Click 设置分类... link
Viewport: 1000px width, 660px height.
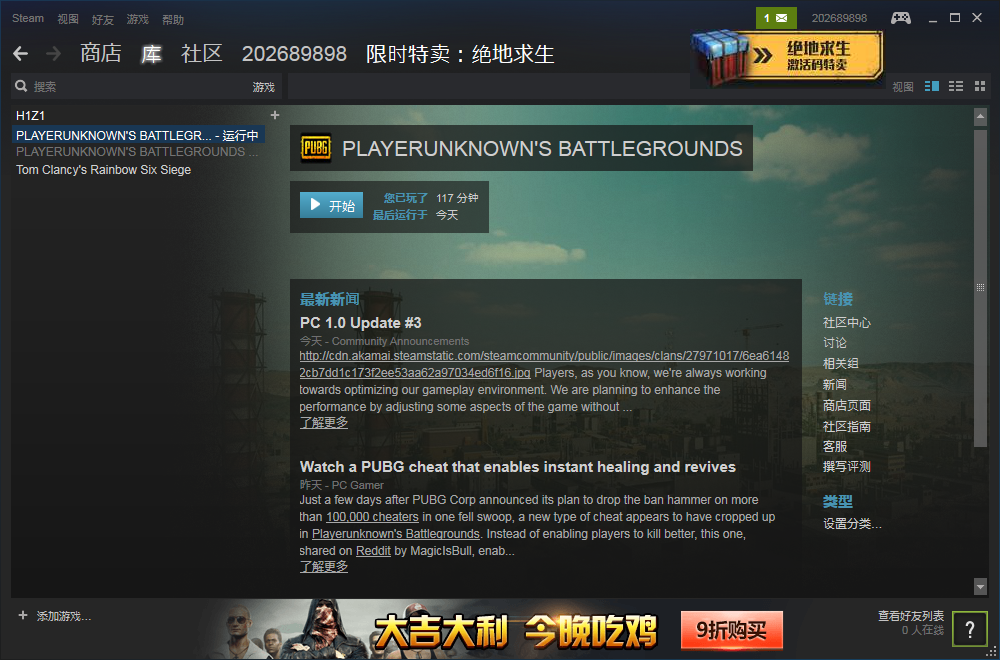(852, 524)
